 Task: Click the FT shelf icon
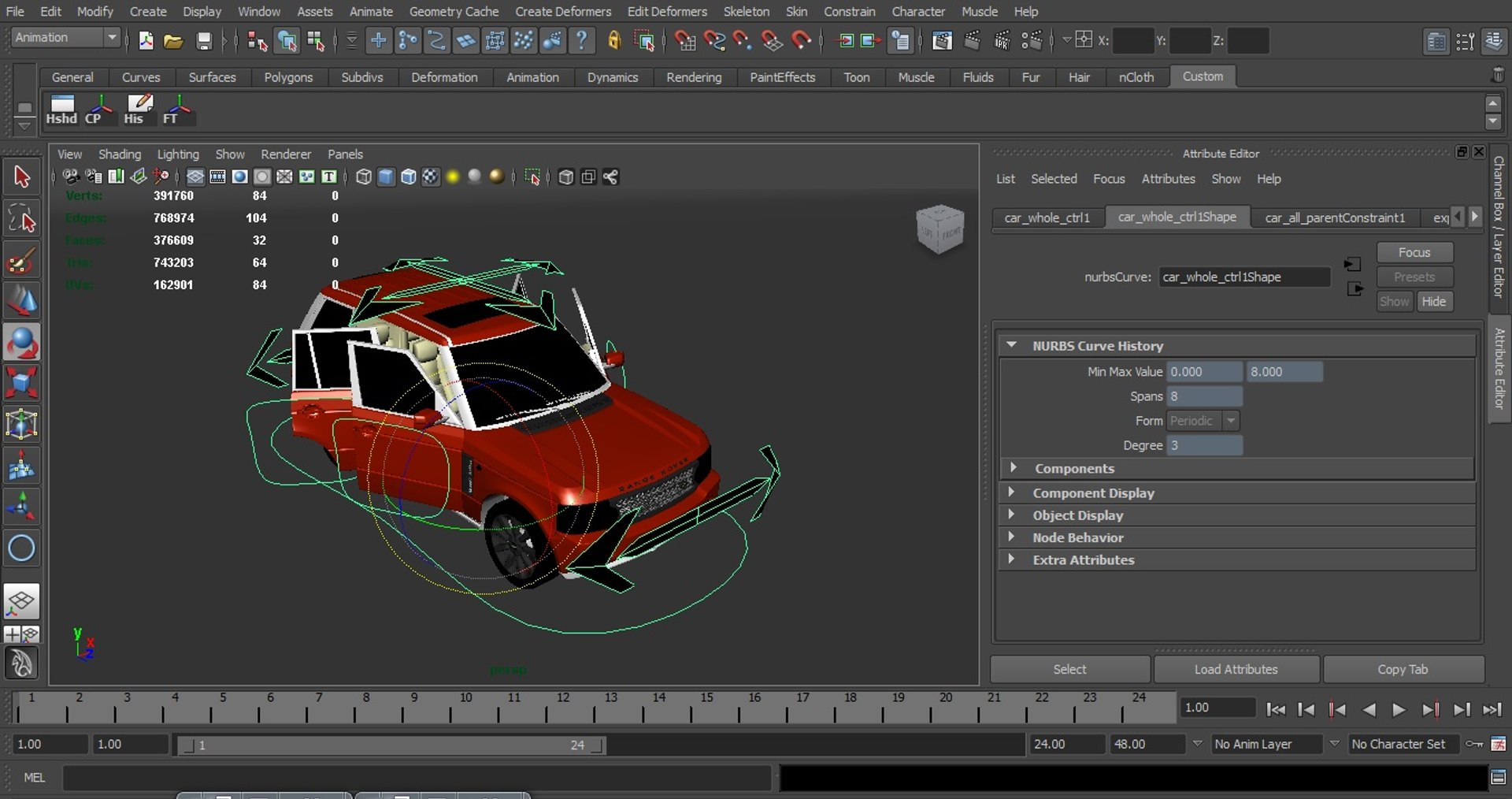pos(178,110)
